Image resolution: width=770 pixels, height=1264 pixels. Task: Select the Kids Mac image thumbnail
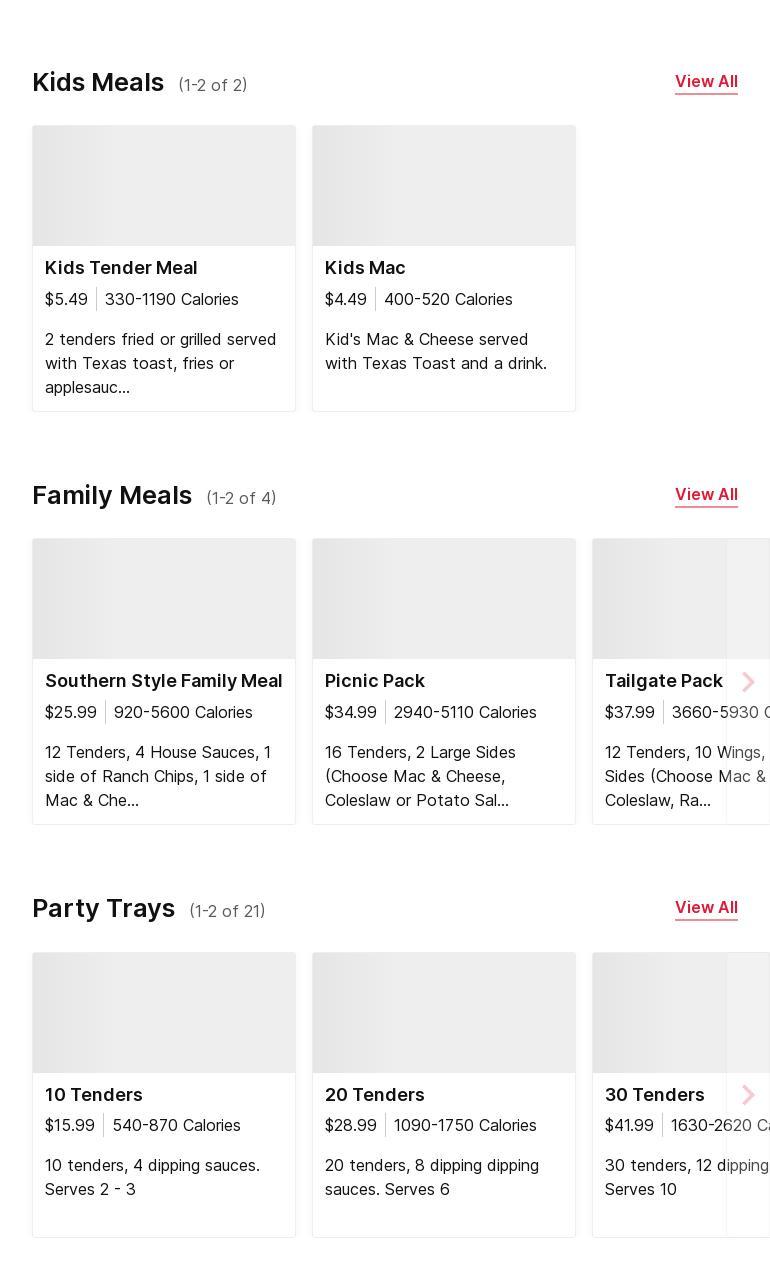[444, 186]
